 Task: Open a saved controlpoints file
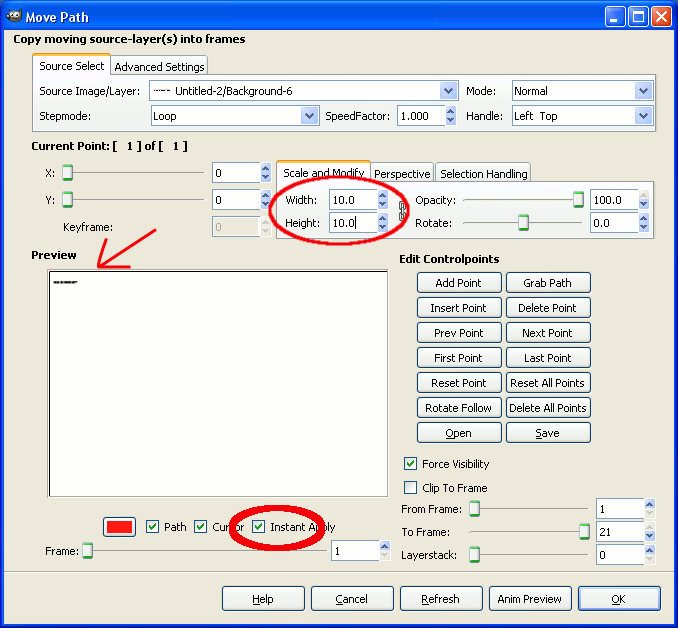459,433
